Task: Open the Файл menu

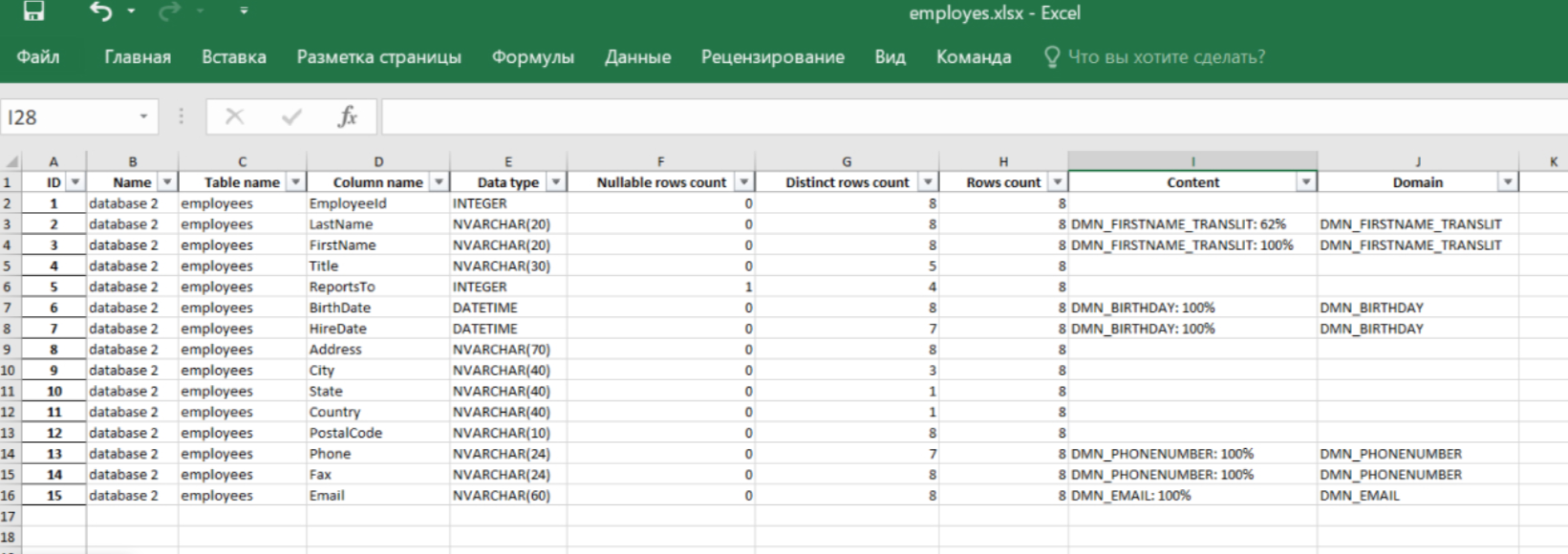Action: (38, 57)
